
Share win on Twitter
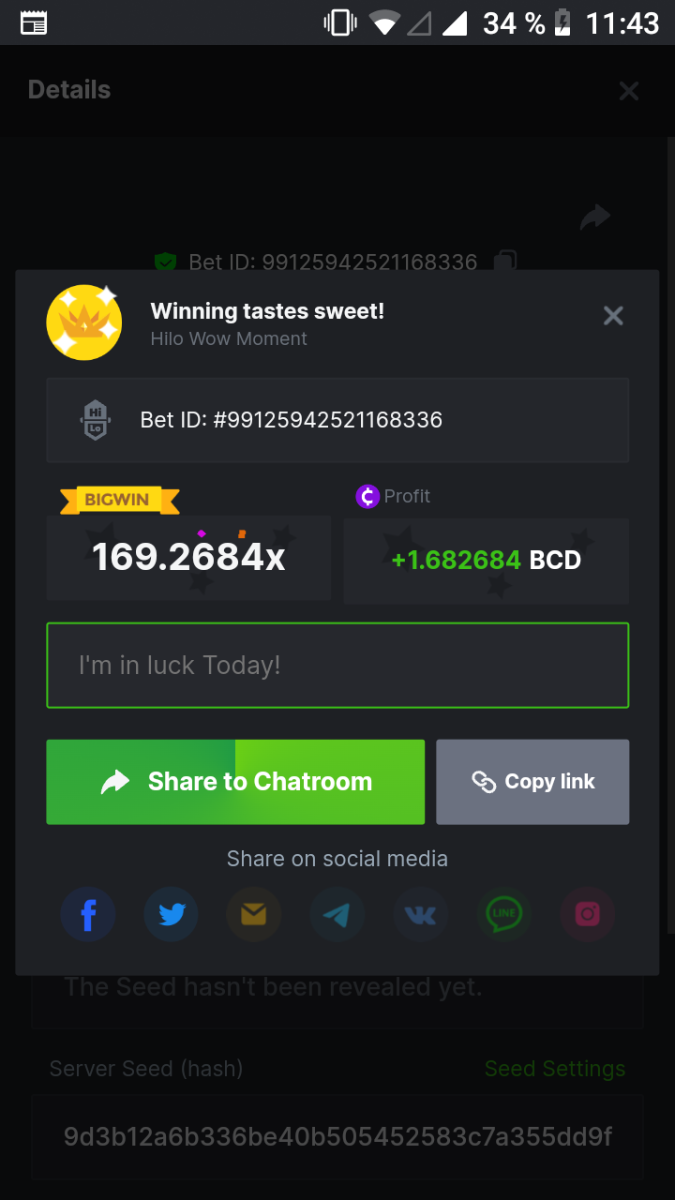click(171, 914)
